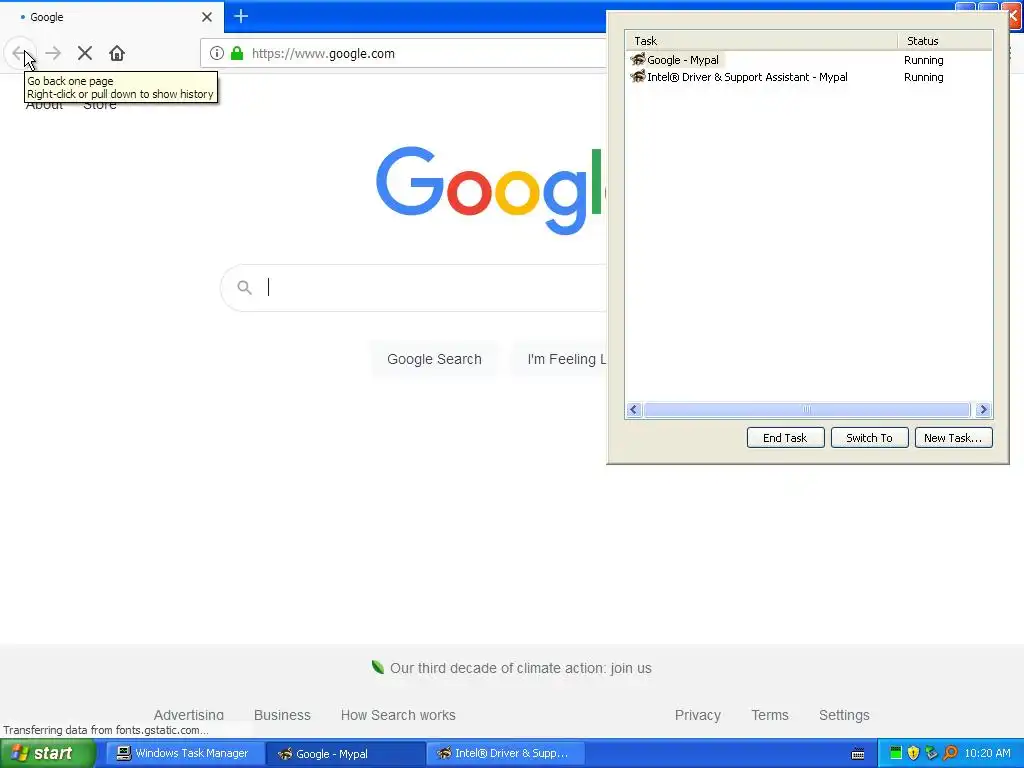Click the task list left scroll arrow
The image size is (1024, 768).
[633, 409]
